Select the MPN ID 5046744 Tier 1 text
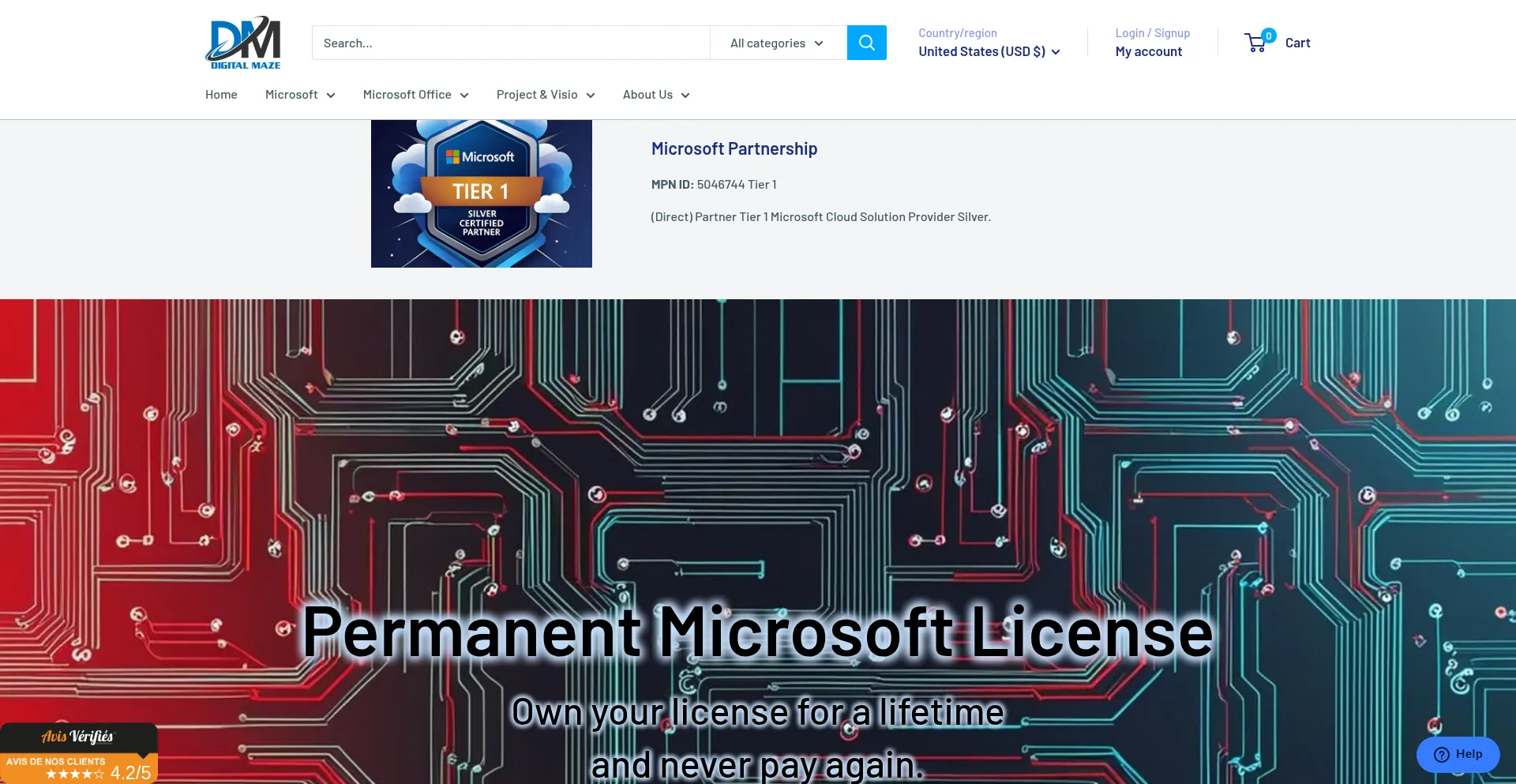 (x=714, y=184)
